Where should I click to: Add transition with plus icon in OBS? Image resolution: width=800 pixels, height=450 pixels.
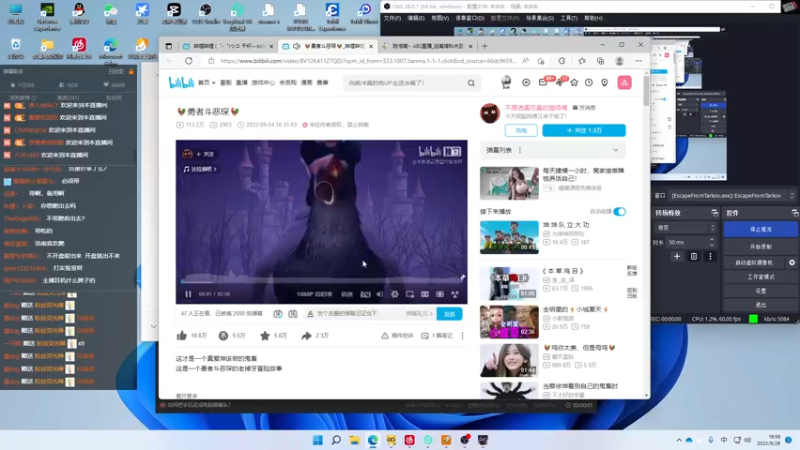(677, 256)
